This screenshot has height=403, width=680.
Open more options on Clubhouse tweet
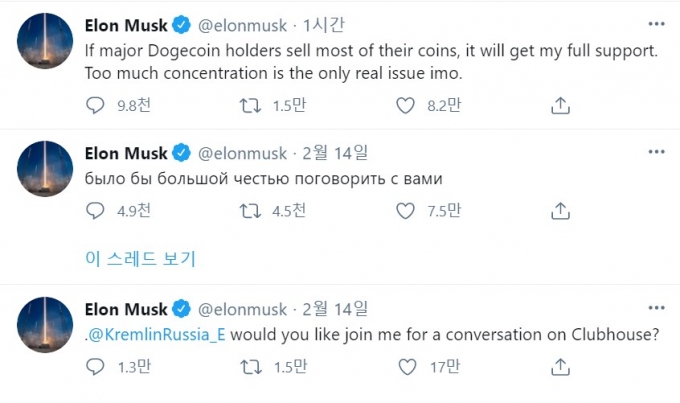(656, 306)
